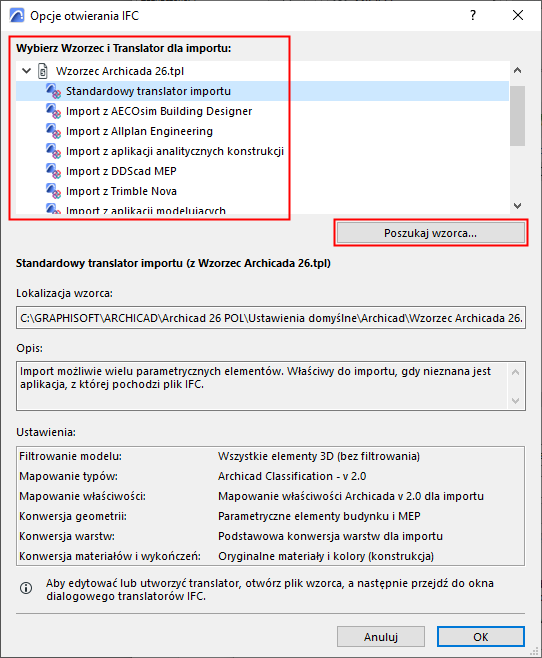Viewport: 542px width, 658px height.
Task: Click the Archicad logo in the title bar
Action: click(17, 16)
